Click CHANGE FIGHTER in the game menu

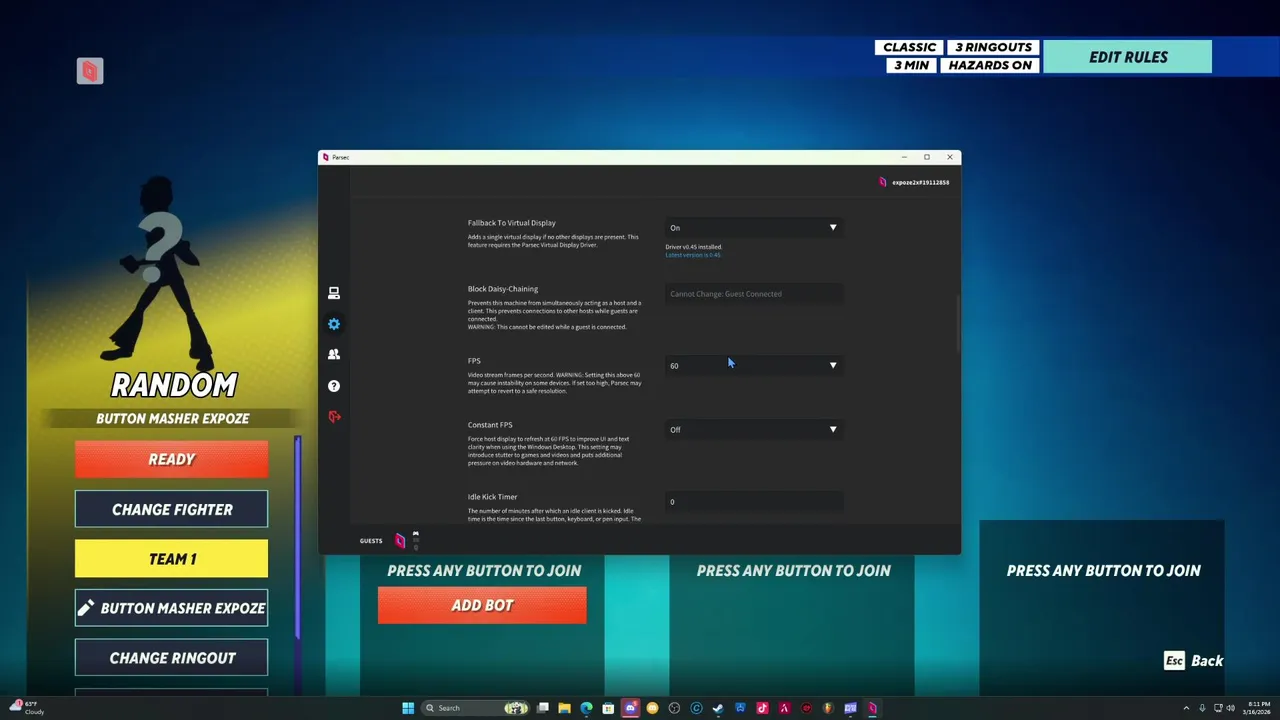click(x=171, y=509)
